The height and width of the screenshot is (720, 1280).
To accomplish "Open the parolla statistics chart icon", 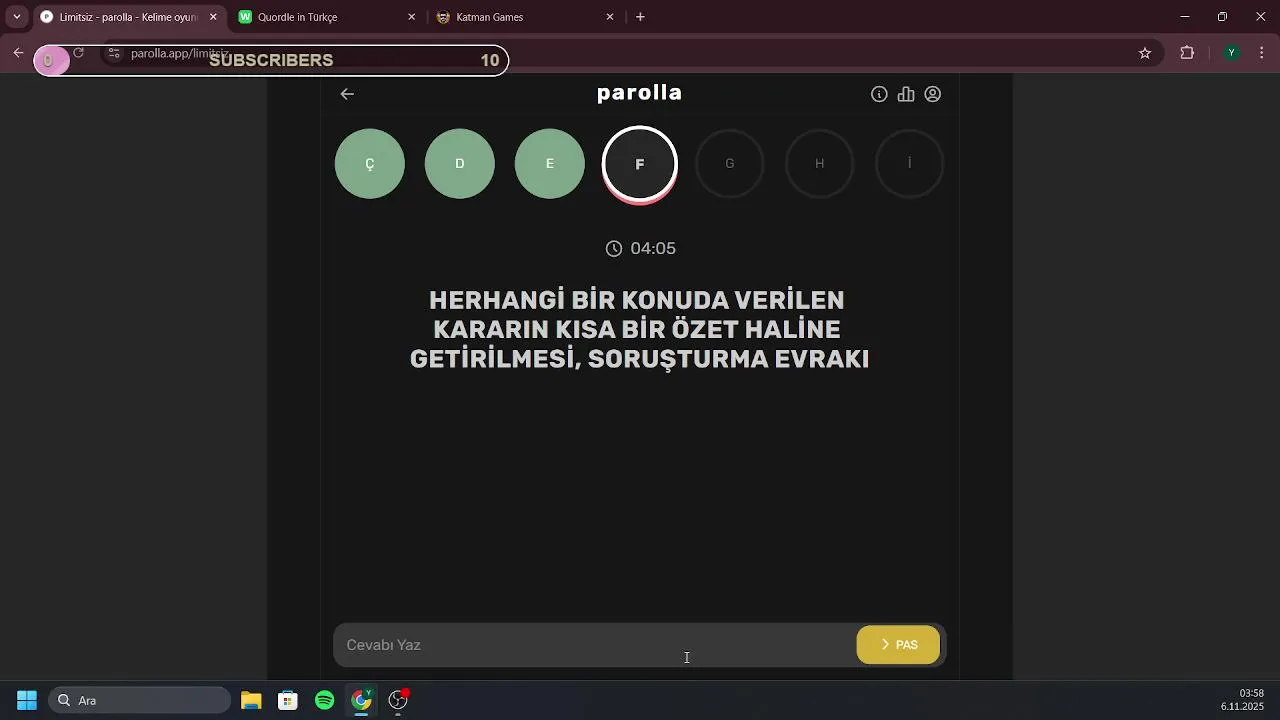I will click(906, 94).
